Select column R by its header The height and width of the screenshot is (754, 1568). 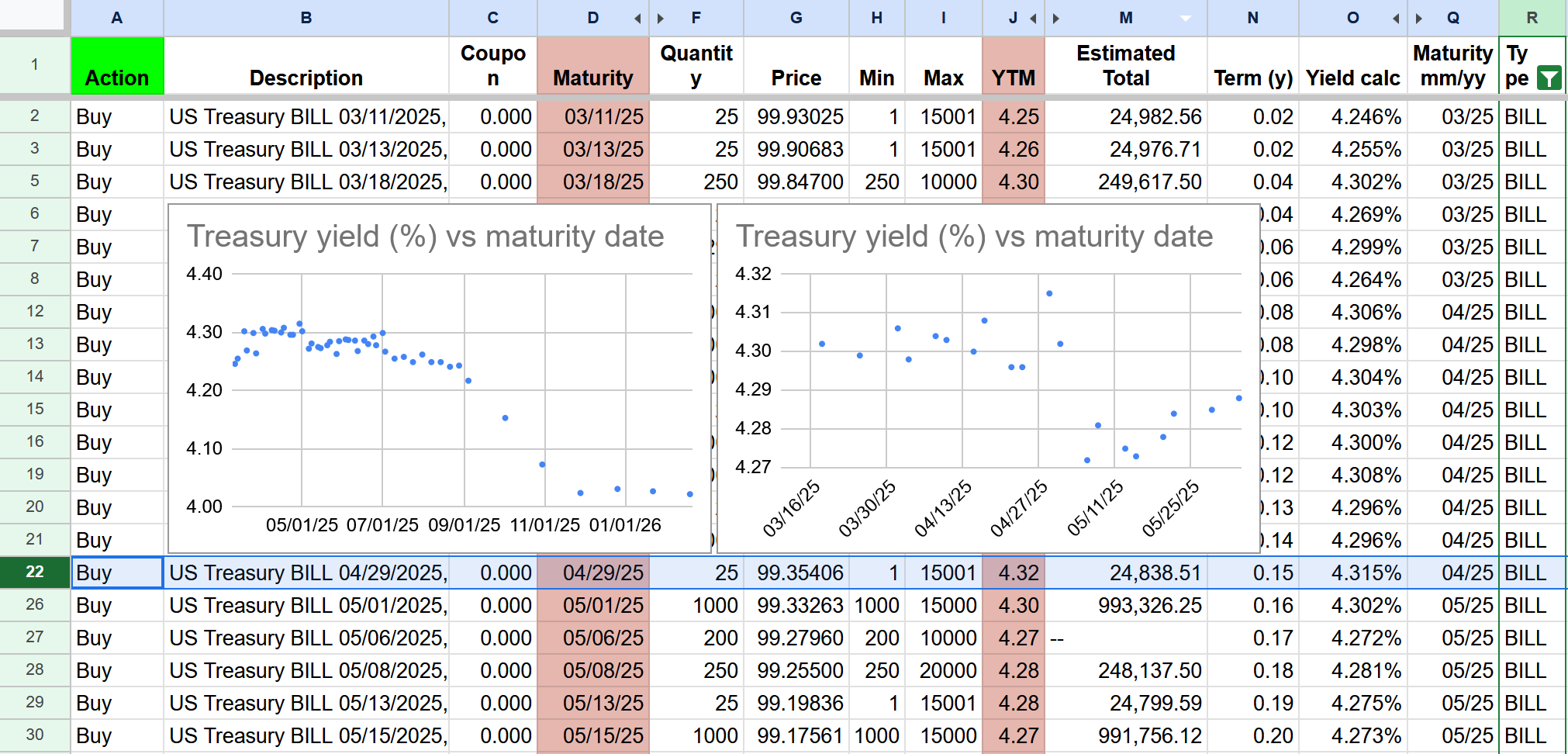coord(1532,18)
